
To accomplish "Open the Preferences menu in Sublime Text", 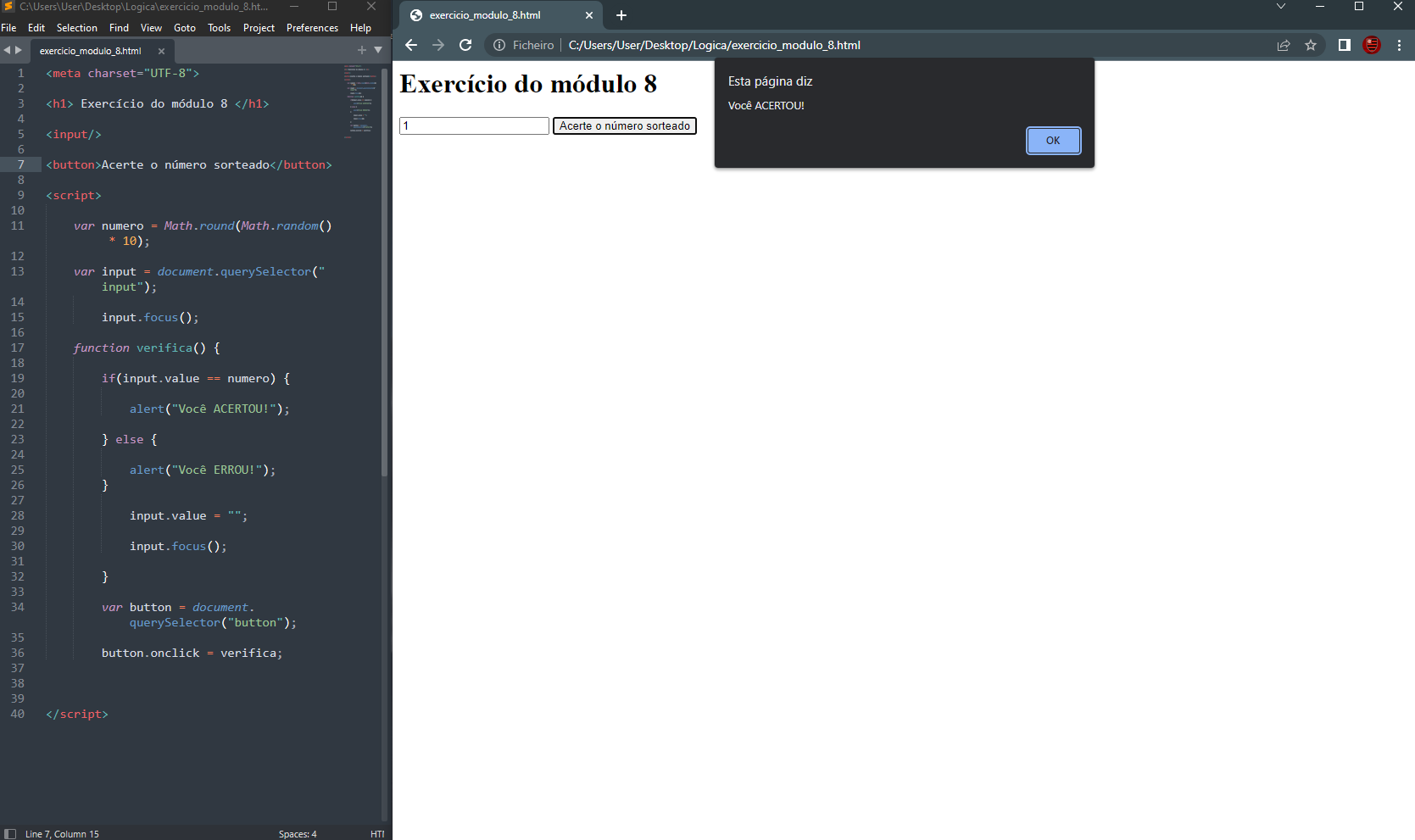I will [312, 28].
